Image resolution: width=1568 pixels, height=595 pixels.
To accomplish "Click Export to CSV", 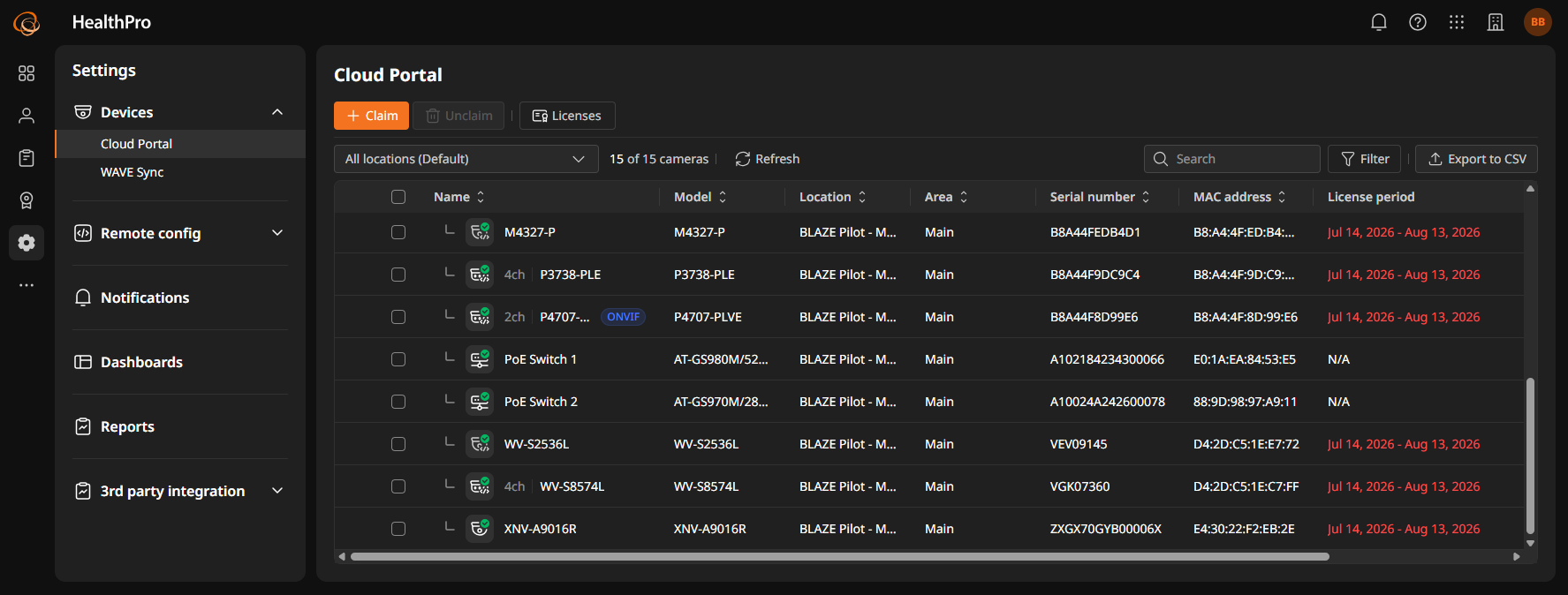I will pyautogui.click(x=1476, y=159).
